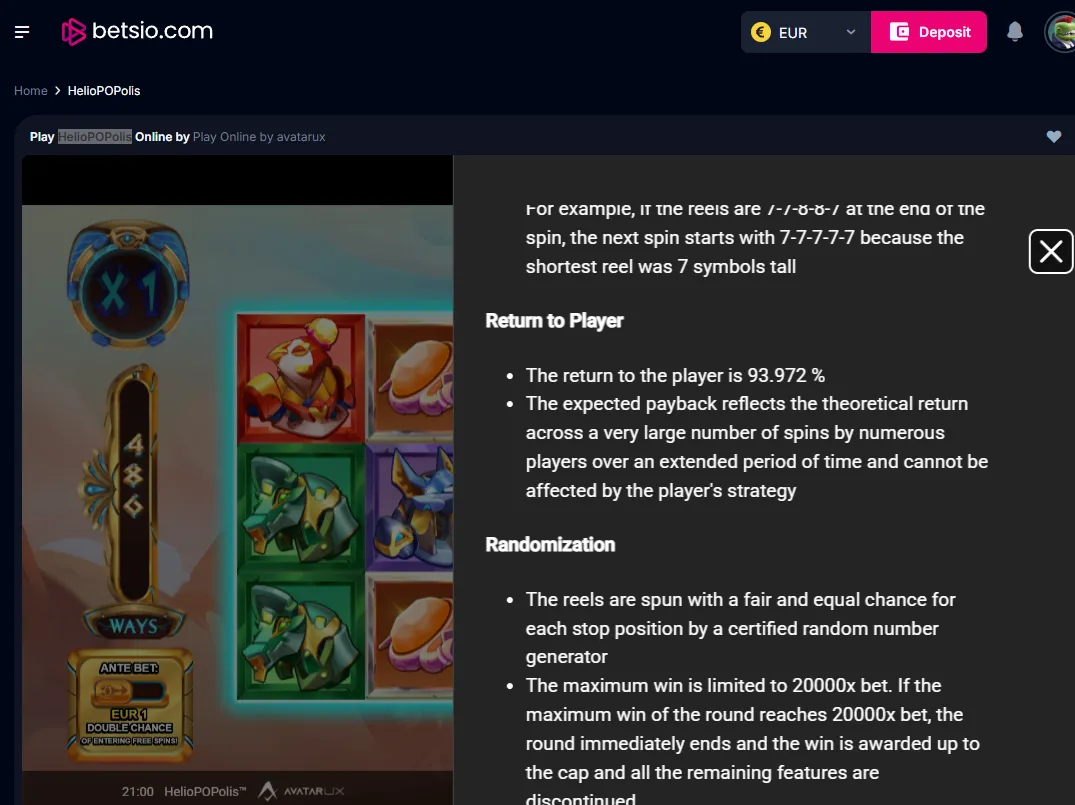Add HelioPOPolis to favorites with heart
The height and width of the screenshot is (805, 1075).
click(x=1054, y=136)
